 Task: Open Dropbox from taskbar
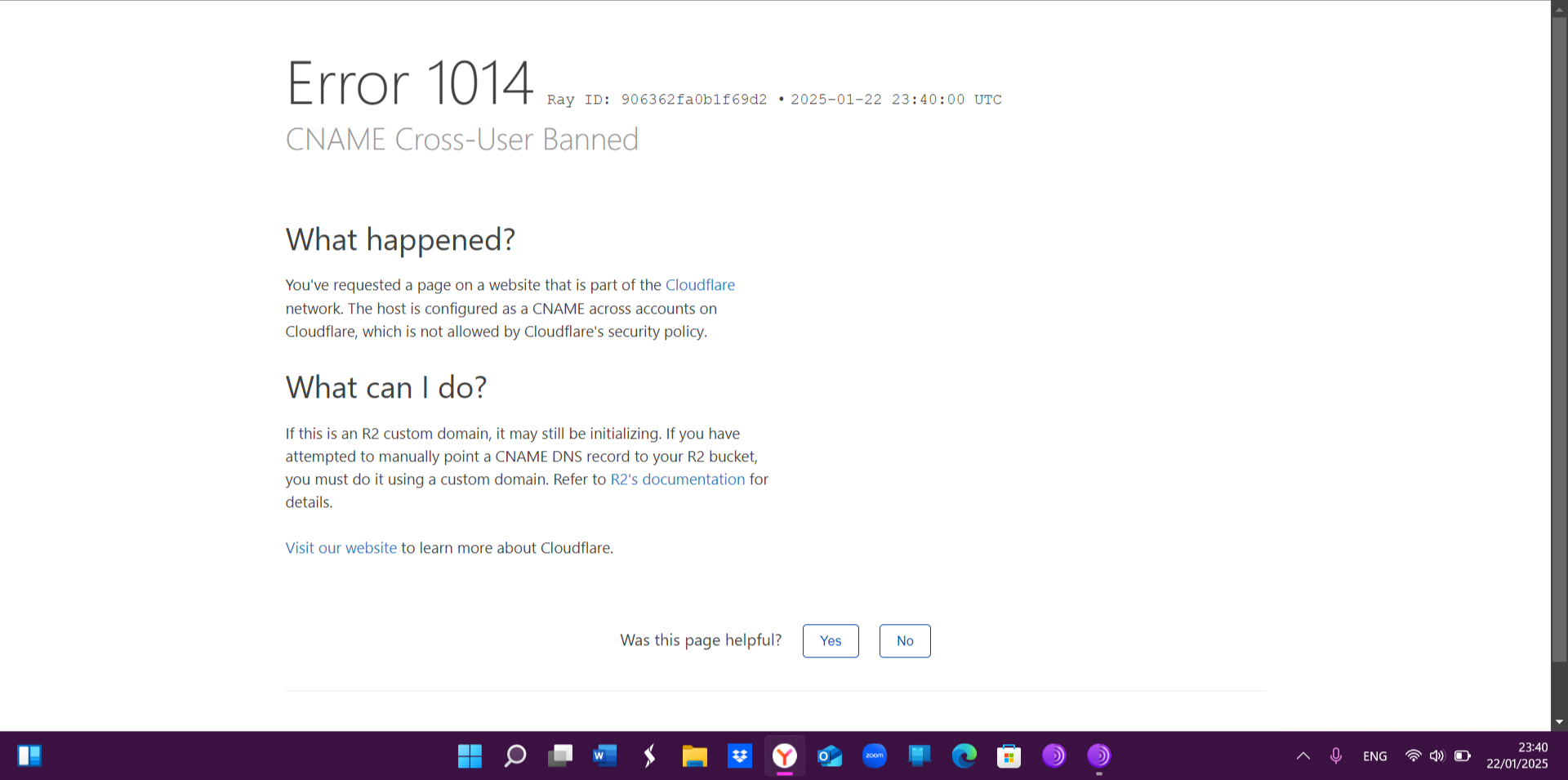click(x=740, y=756)
